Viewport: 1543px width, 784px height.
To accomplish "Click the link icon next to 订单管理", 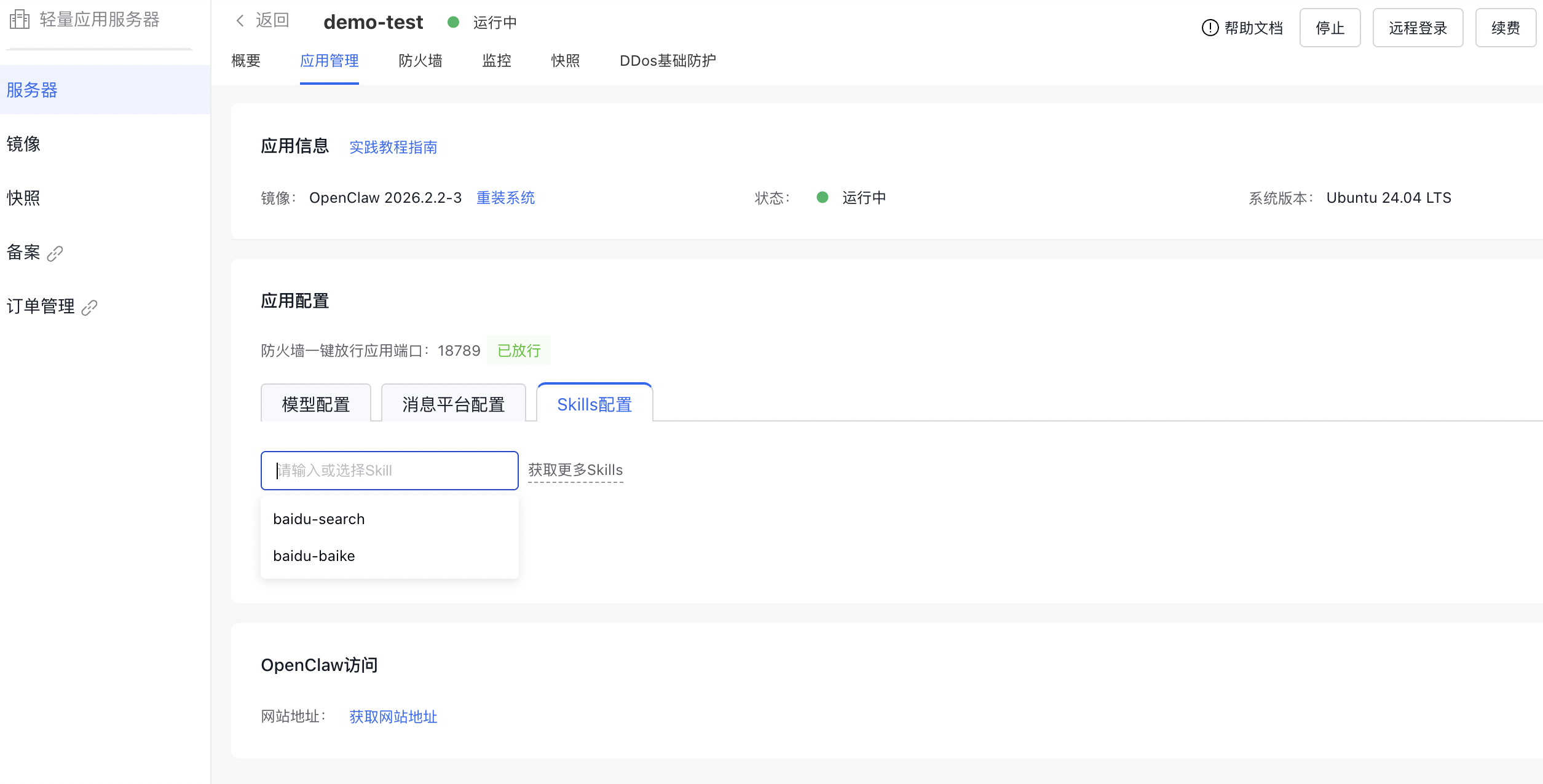I will [90, 307].
